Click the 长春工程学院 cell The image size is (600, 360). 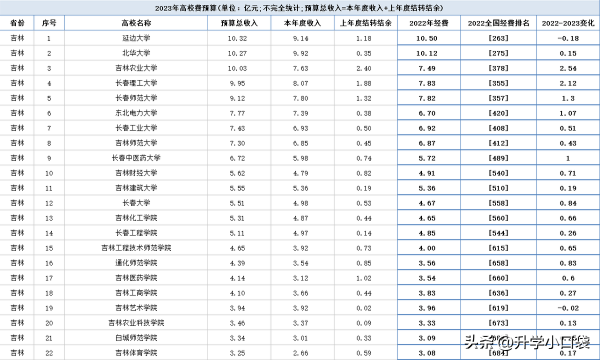[136, 233]
